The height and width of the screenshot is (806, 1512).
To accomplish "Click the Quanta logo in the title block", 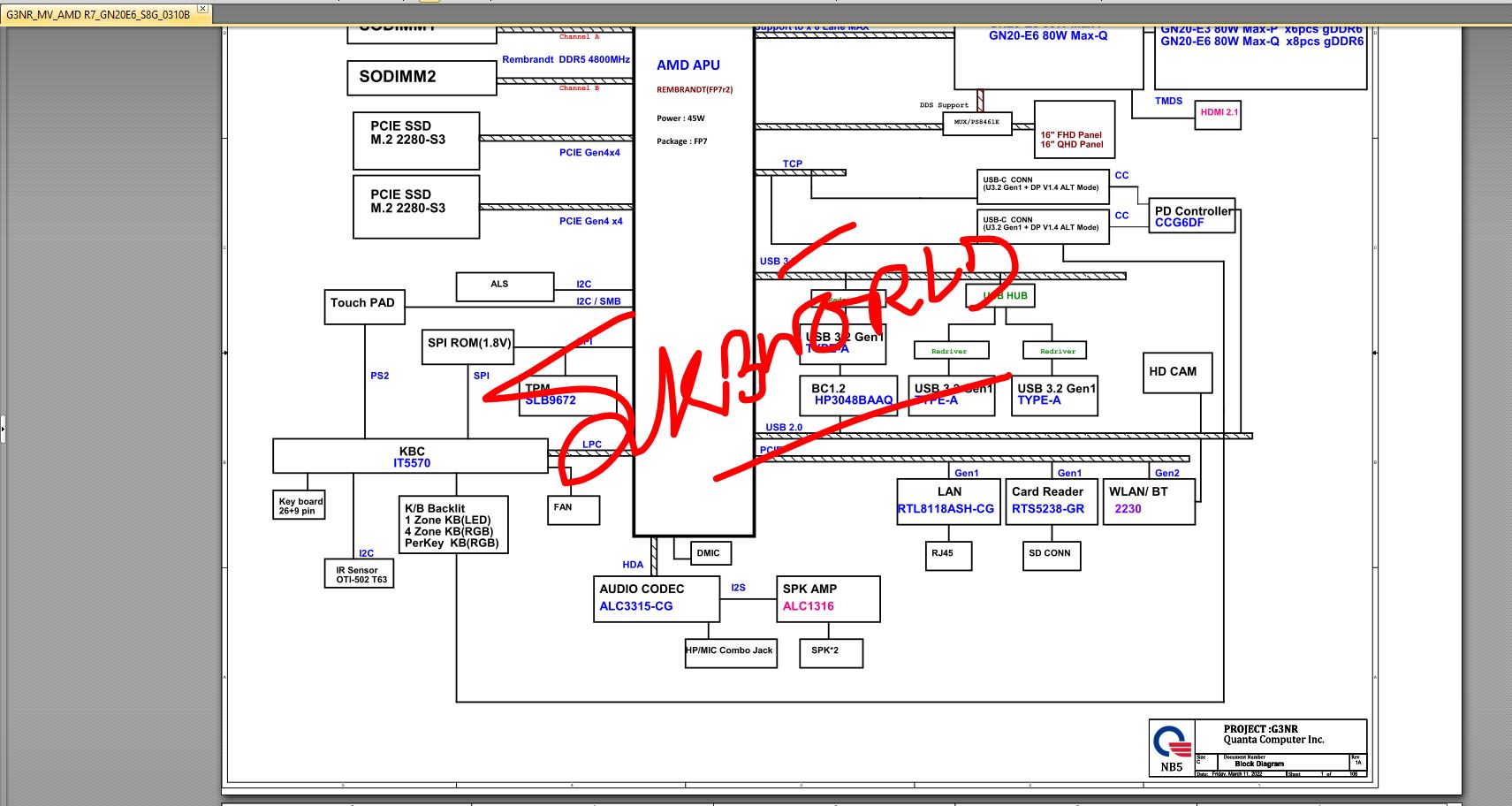I will (1172, 740).
